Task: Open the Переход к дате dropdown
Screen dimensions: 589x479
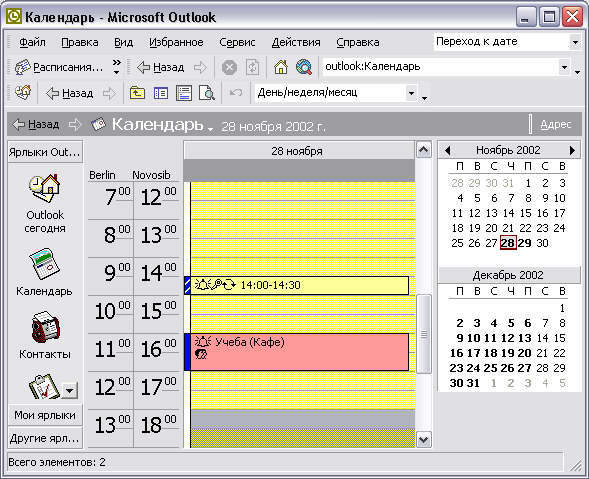Action: tap(575, 42)
